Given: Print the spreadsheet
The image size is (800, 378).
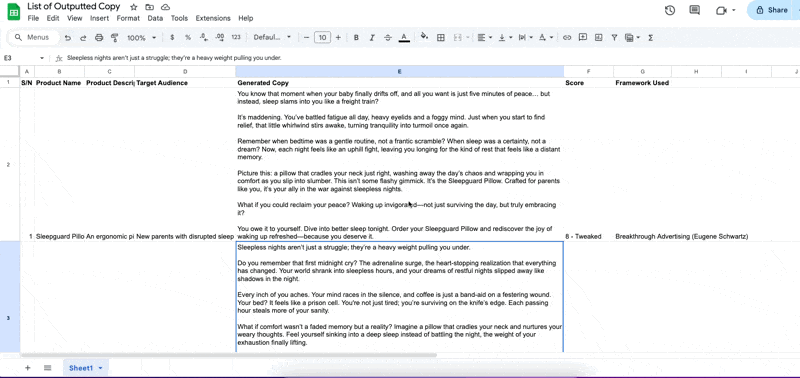Looking at the screenshot, I should click(99, 38).
